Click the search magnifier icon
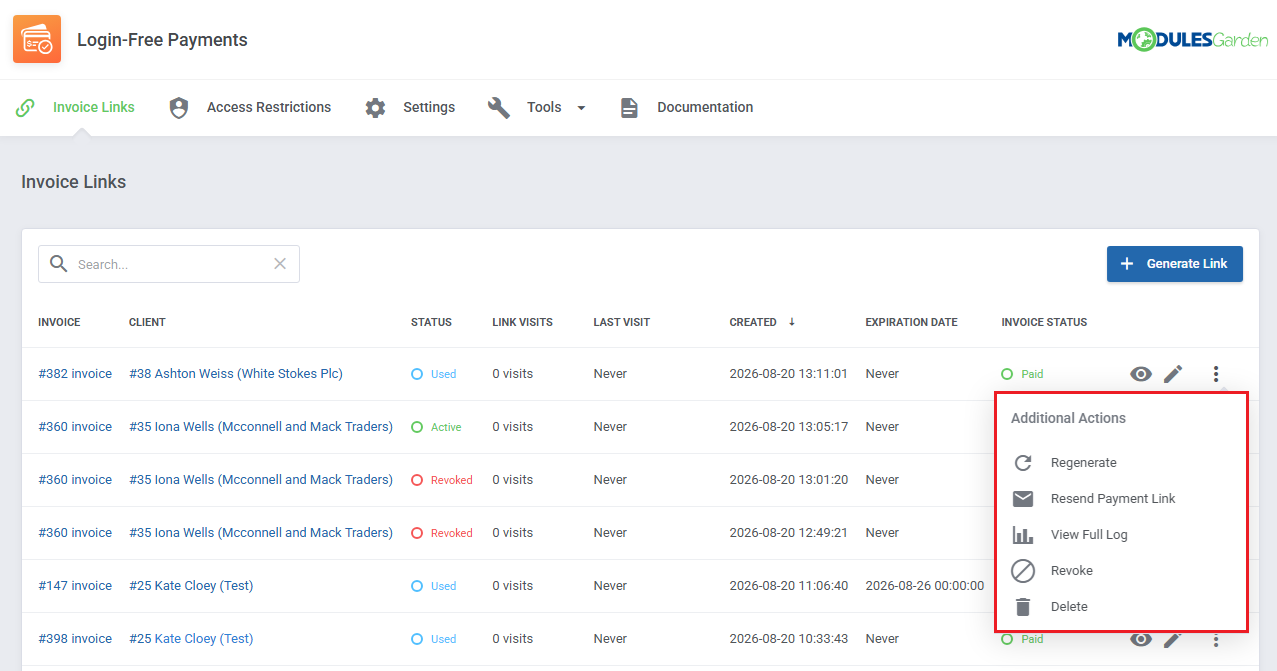This screenshot has width=1277, height=671. (x=59, y=264)
